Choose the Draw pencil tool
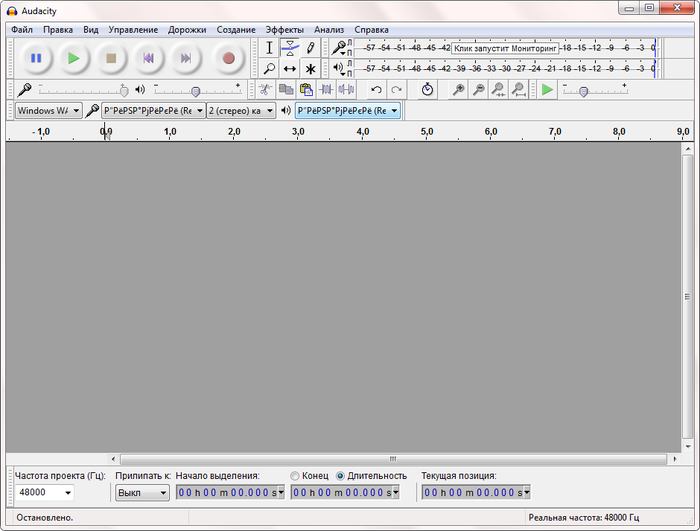Screen dimensions: 700x531 [x=310, y=48]
